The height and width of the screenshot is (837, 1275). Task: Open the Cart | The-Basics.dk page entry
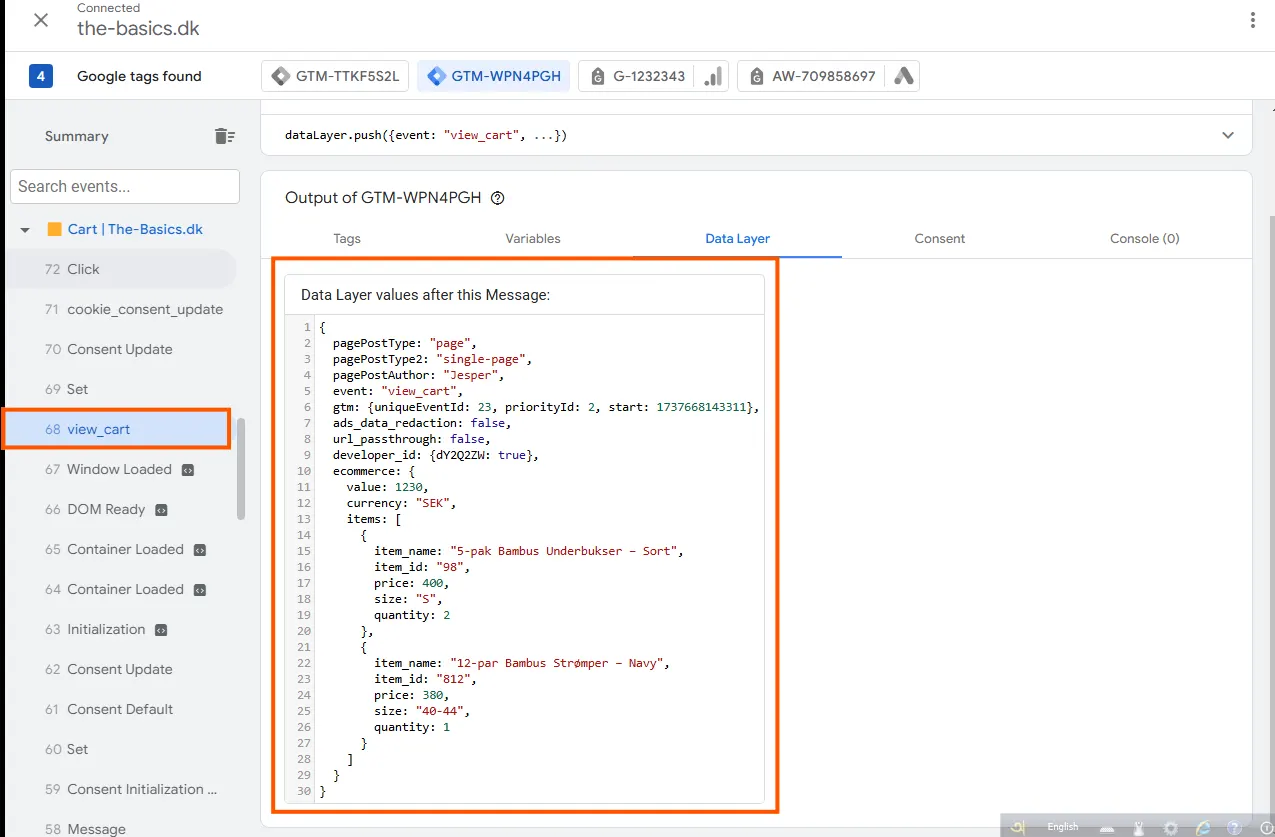(x=135, y=229)
